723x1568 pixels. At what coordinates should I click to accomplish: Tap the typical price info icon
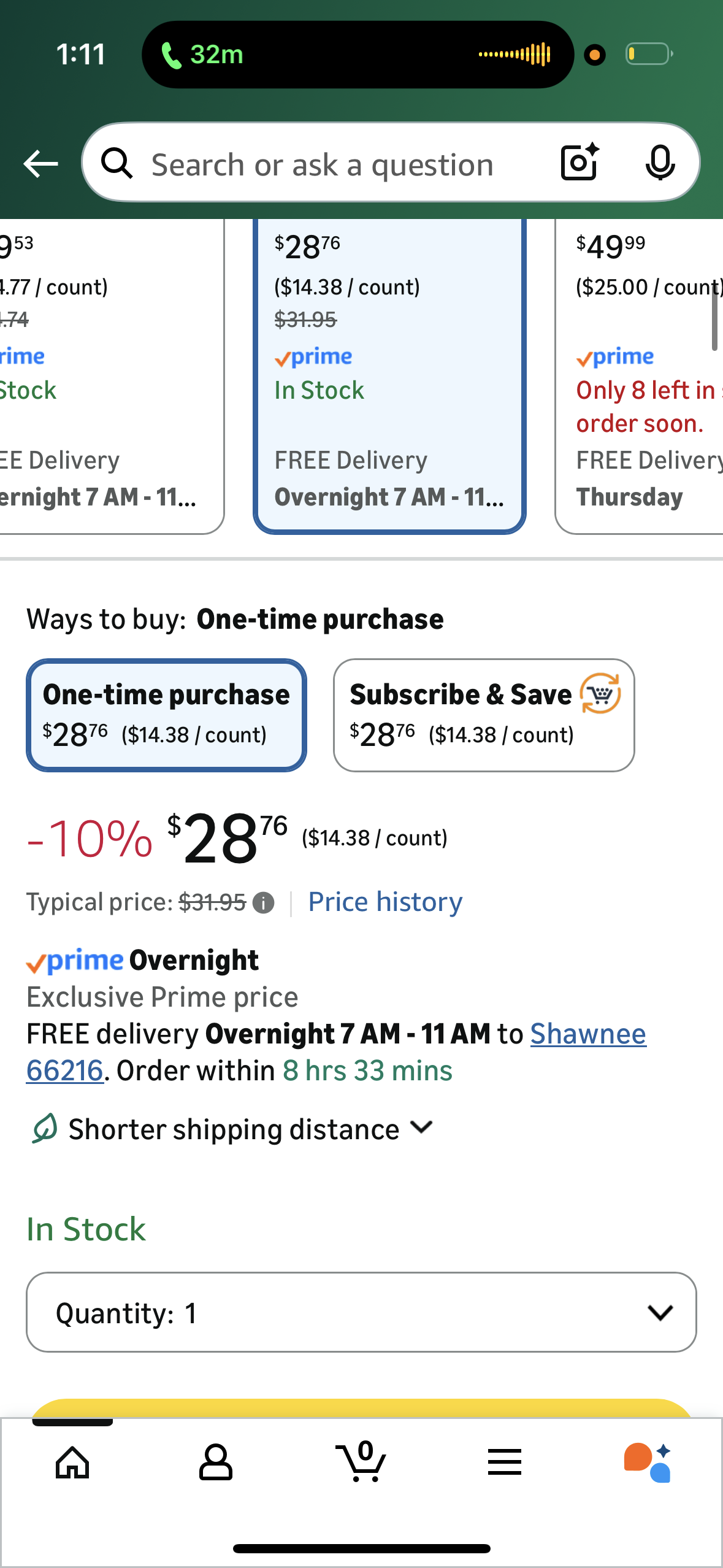264,903
